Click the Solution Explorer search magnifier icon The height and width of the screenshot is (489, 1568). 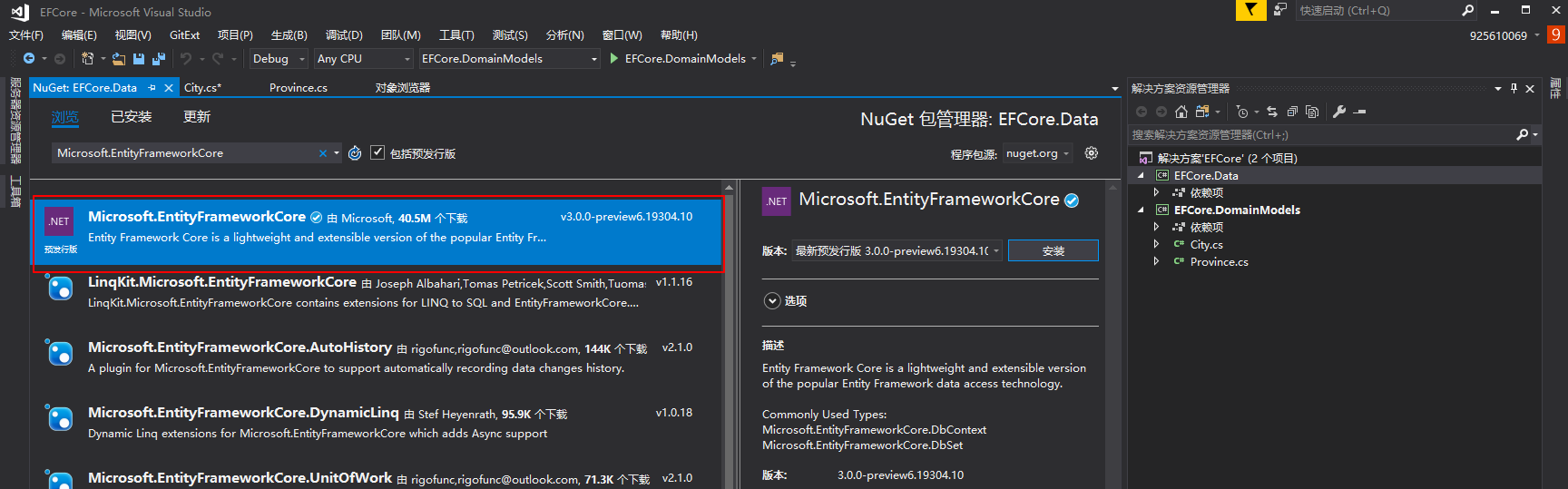tap(1523, 134)
